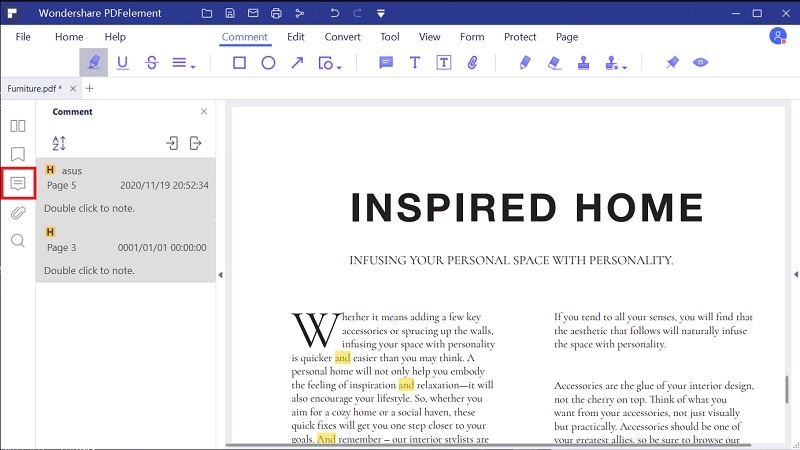Open the Edit tab

click(x=295, y=37)
